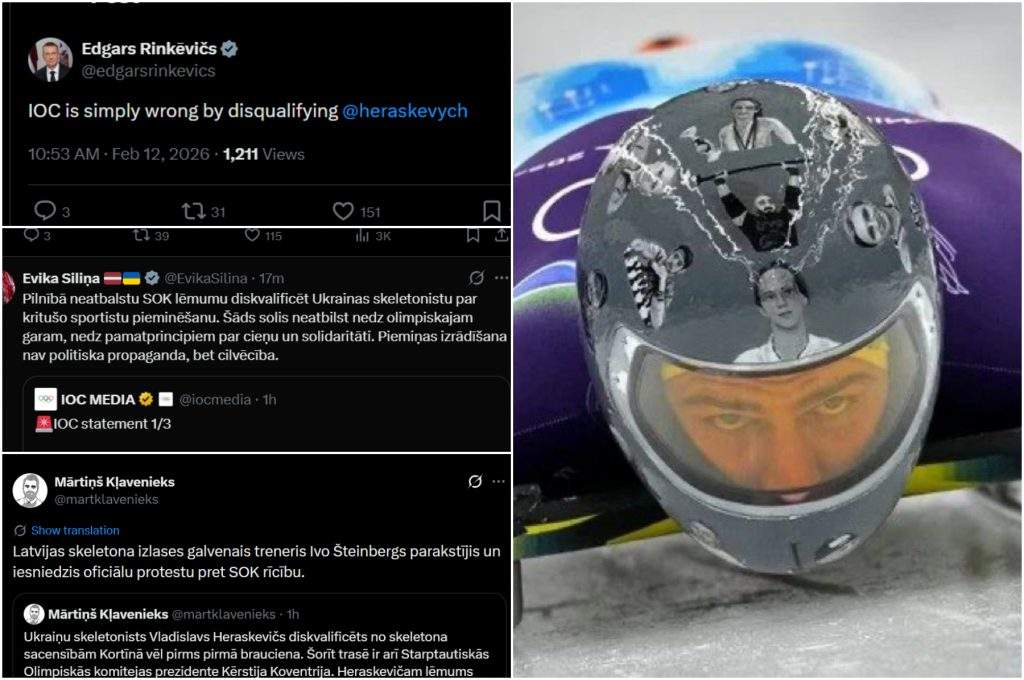
Task: Open more options on Evika Siliņa tweet
Action: 502,278
